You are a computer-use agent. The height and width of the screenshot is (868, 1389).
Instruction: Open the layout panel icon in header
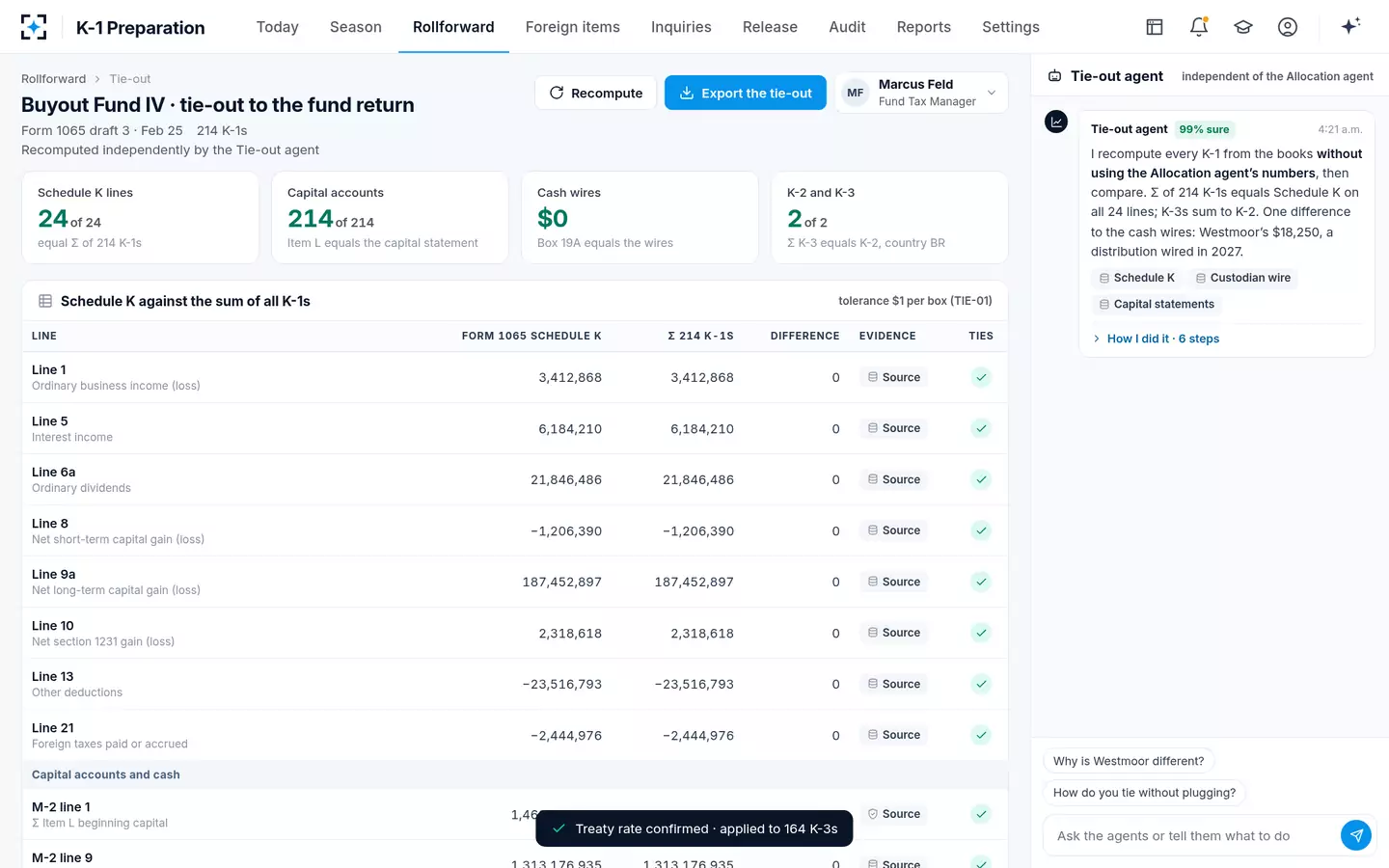(1155, 27)
